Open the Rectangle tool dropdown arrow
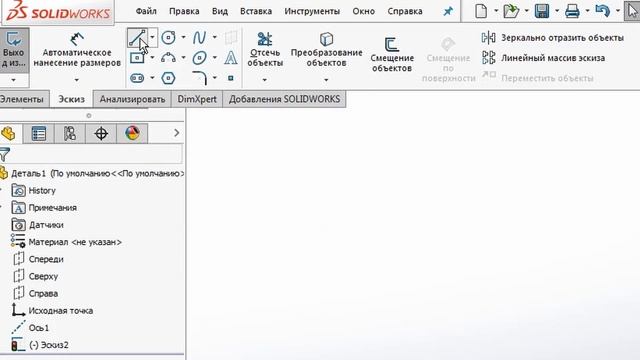This screenshot has width=640, height=360. (152, 58)
